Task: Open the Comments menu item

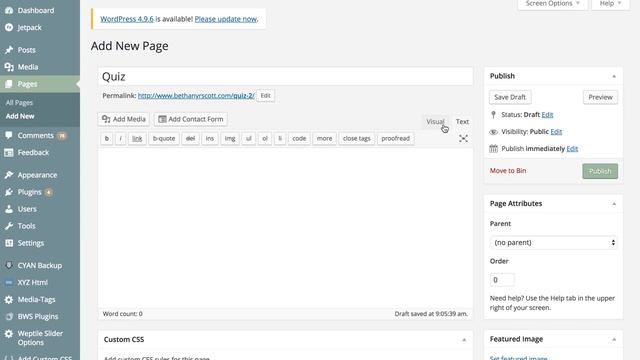Action: point(36,136)
